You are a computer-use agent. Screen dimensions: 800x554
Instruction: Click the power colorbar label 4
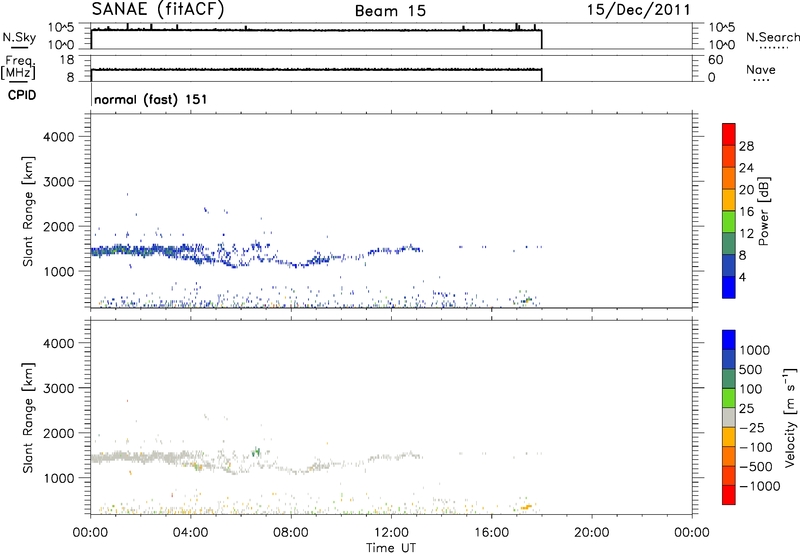743,278
